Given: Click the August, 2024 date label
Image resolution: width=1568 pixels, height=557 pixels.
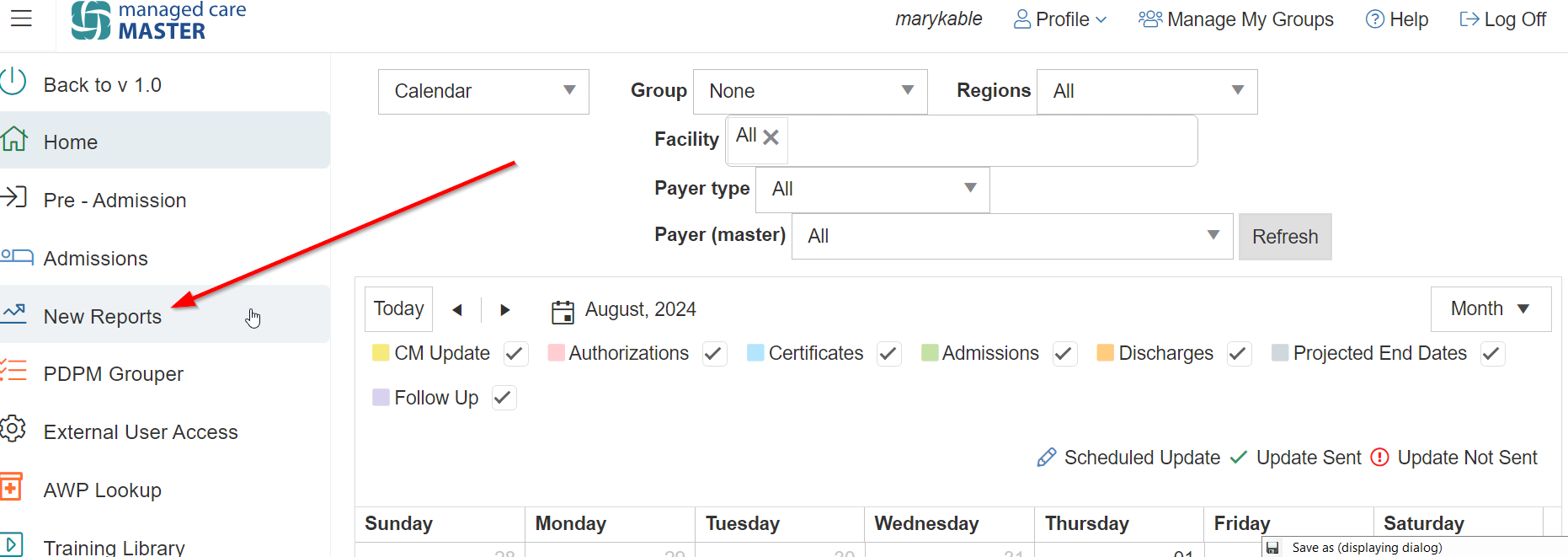Looking at the screenshot, I should click(x=641, y=310).
